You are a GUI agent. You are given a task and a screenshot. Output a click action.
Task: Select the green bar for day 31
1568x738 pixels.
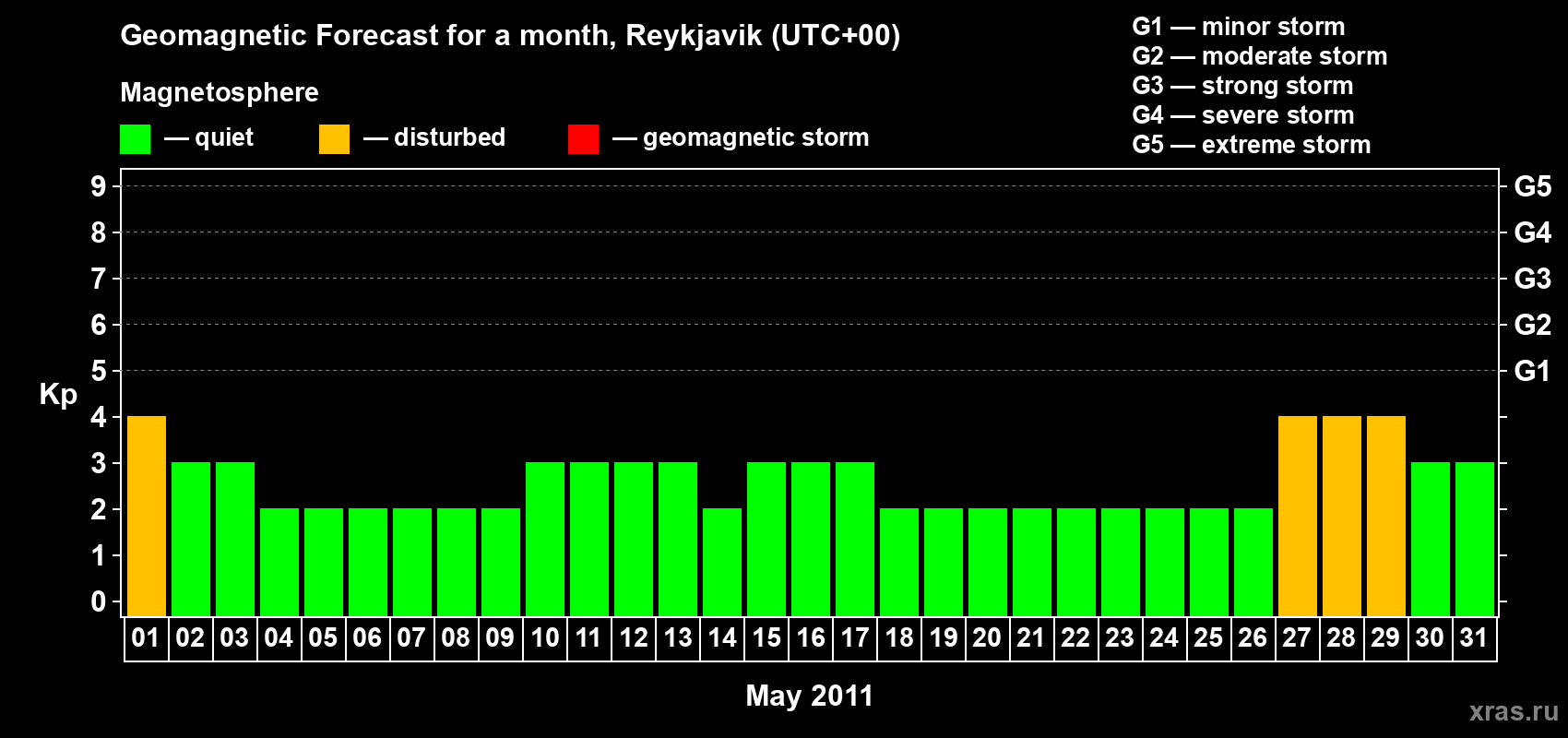click(1475, 539)
